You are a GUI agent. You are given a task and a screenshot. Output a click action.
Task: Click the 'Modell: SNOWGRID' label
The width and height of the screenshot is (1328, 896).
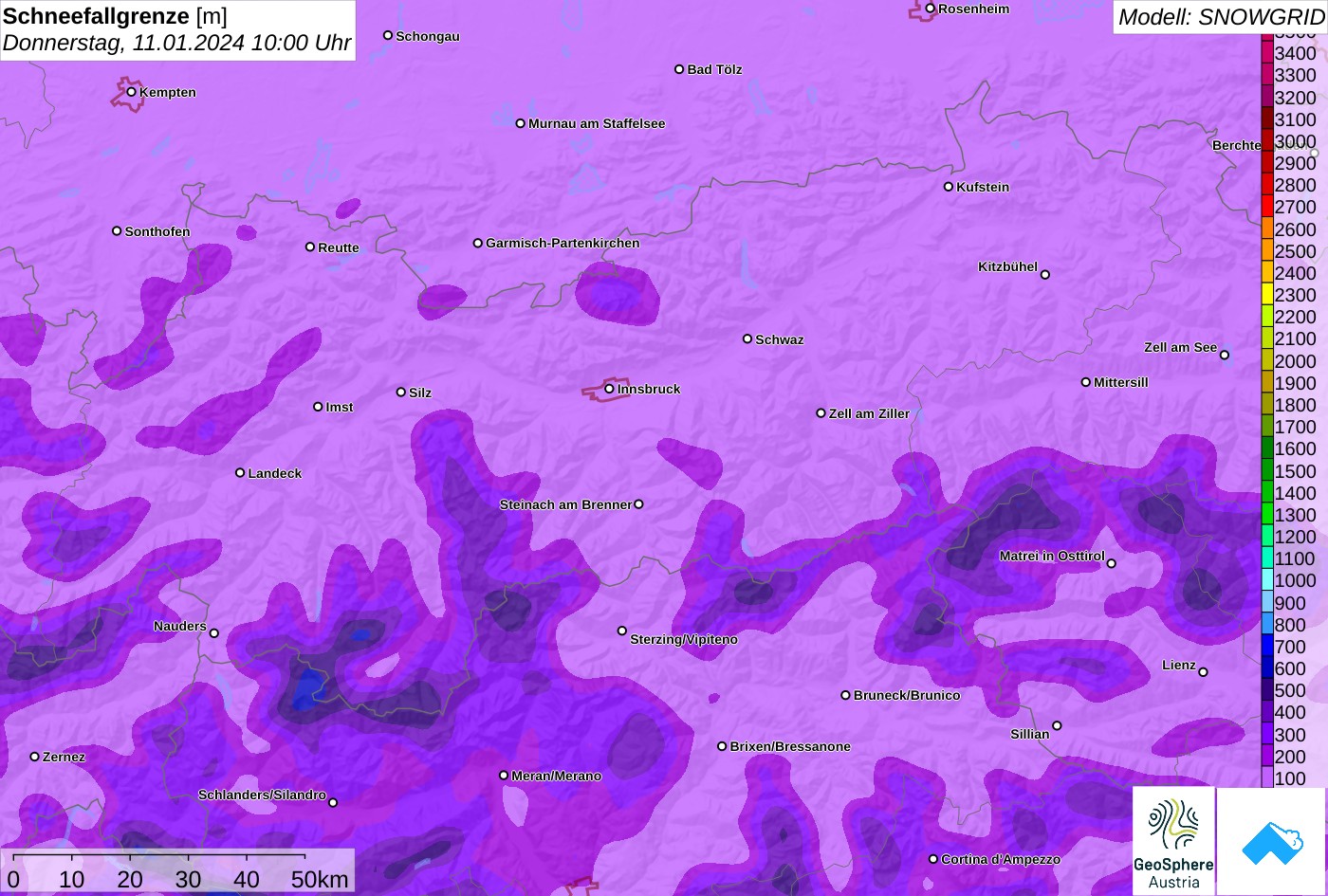[1221, 17]
